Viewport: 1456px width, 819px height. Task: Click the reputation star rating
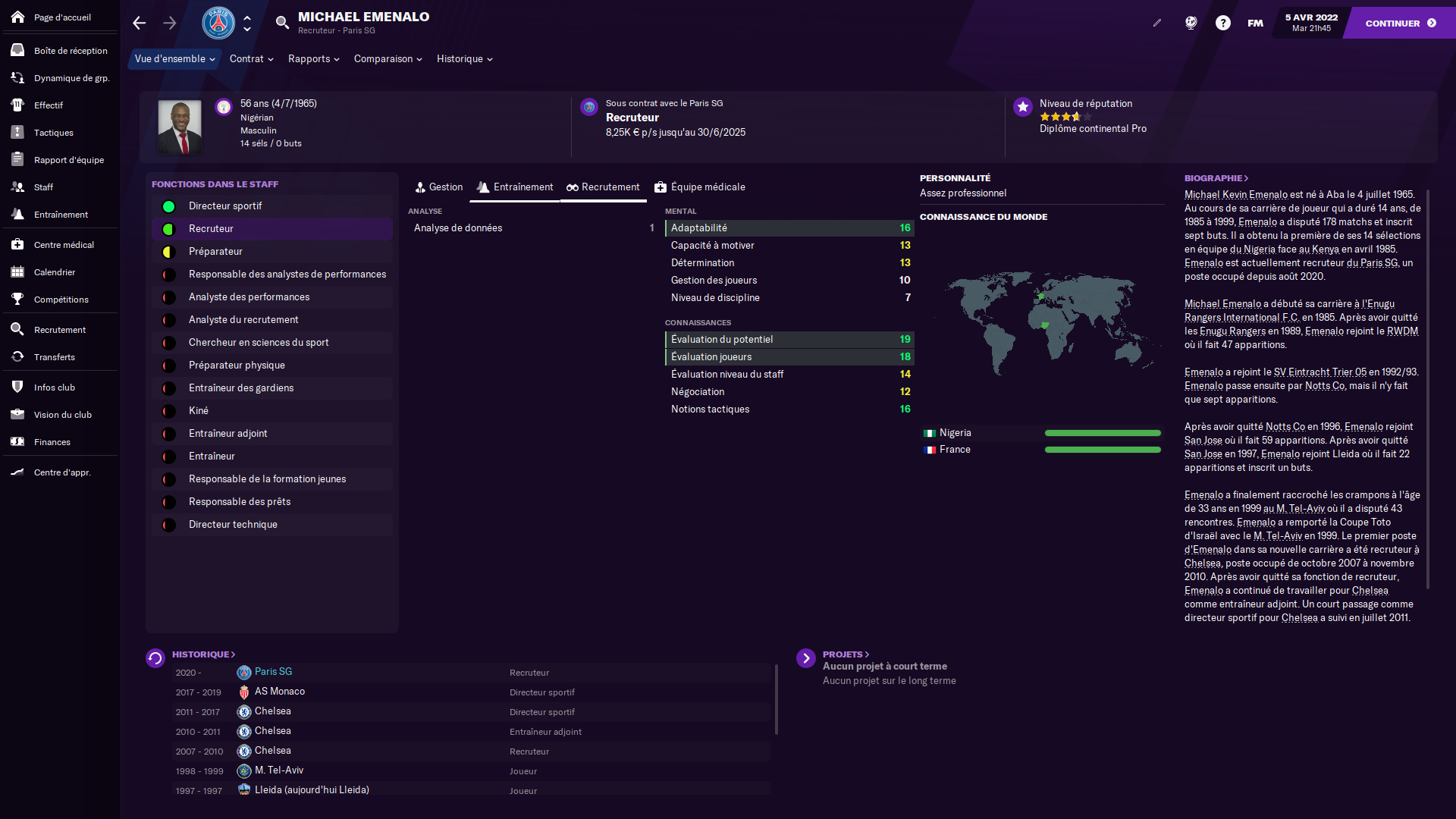tap(1065, 117)
